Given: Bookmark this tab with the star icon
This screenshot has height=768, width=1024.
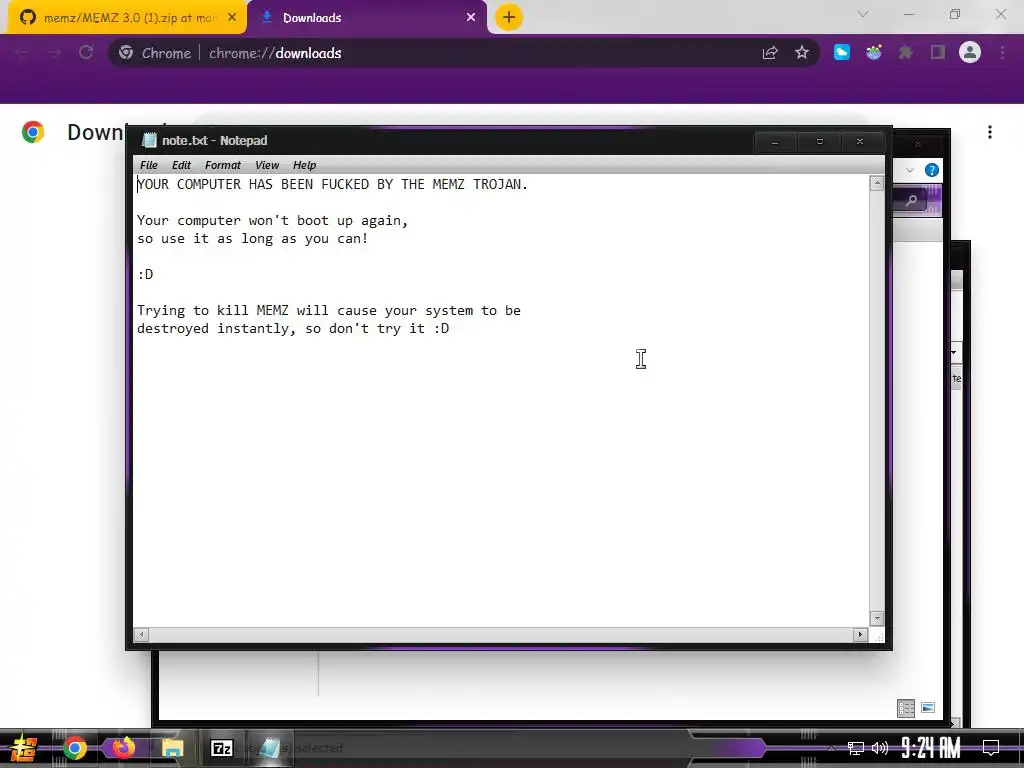Looking at the screenshot, I should tap(802, 53).
